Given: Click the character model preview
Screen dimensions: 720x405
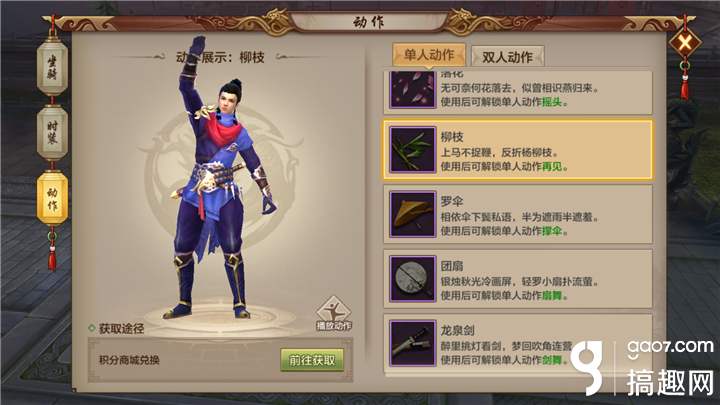Looking at the screenshot, I should click(x=220, y=179).
